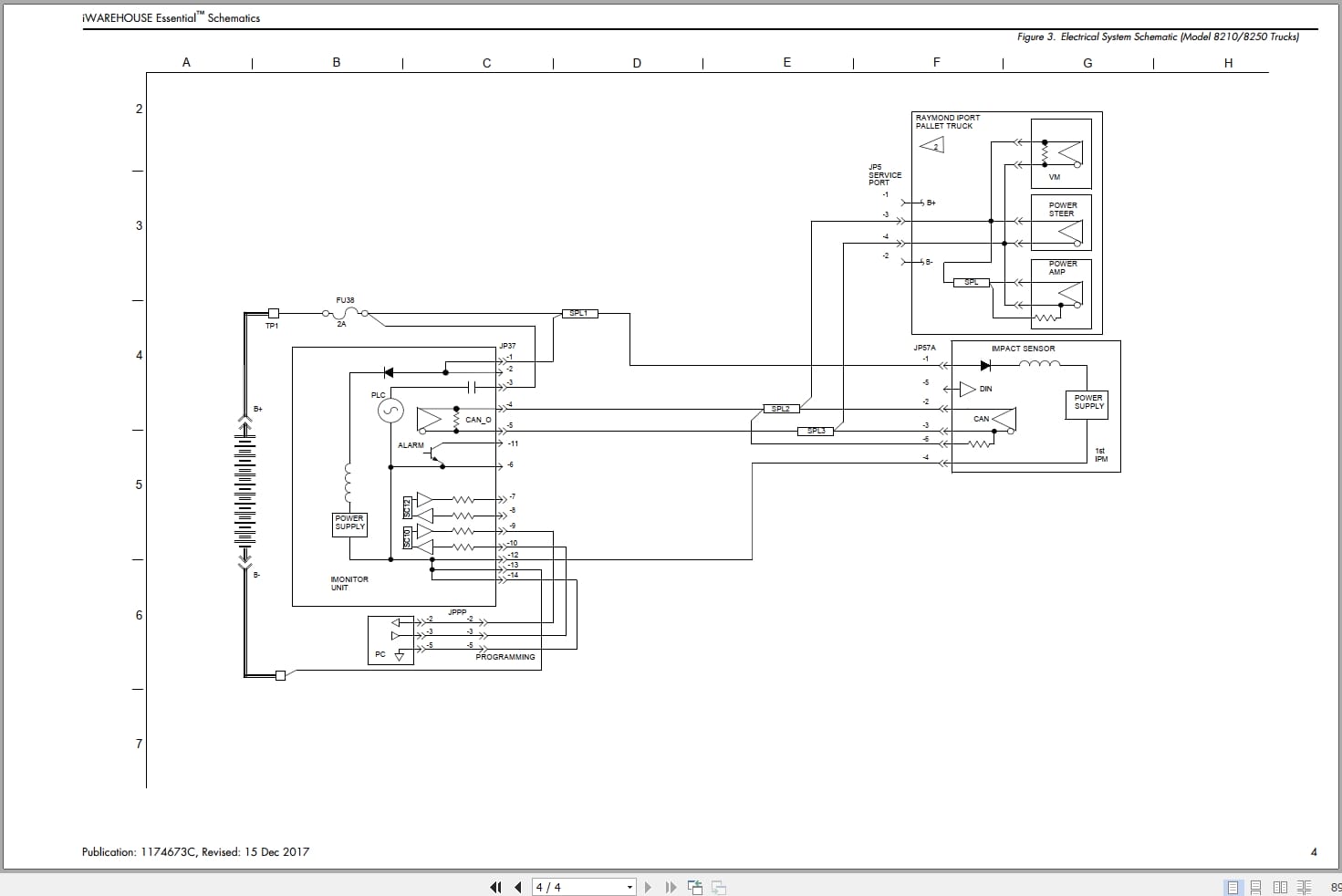Viewport: 1342px width, 896px height.
Task: Click the next view icon
Action: point(716,886)
